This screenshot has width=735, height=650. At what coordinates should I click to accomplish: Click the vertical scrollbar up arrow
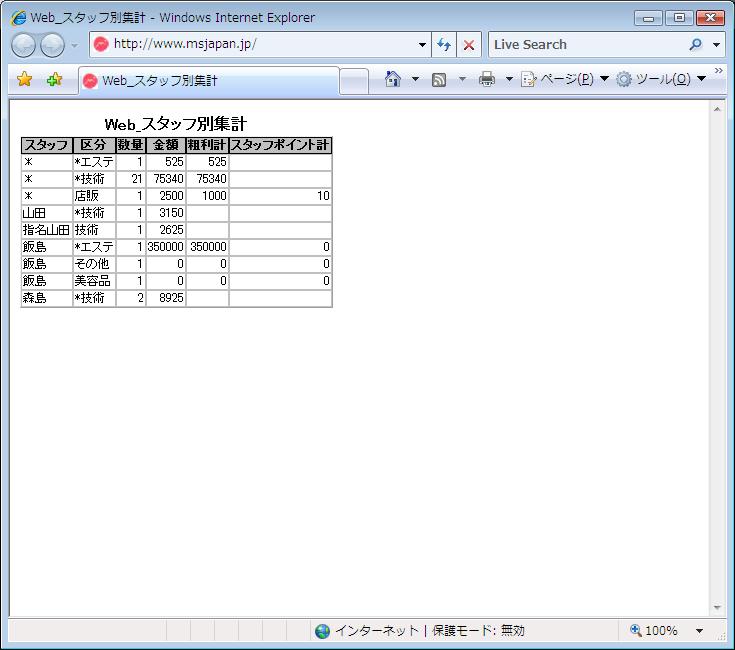(717, 109)
